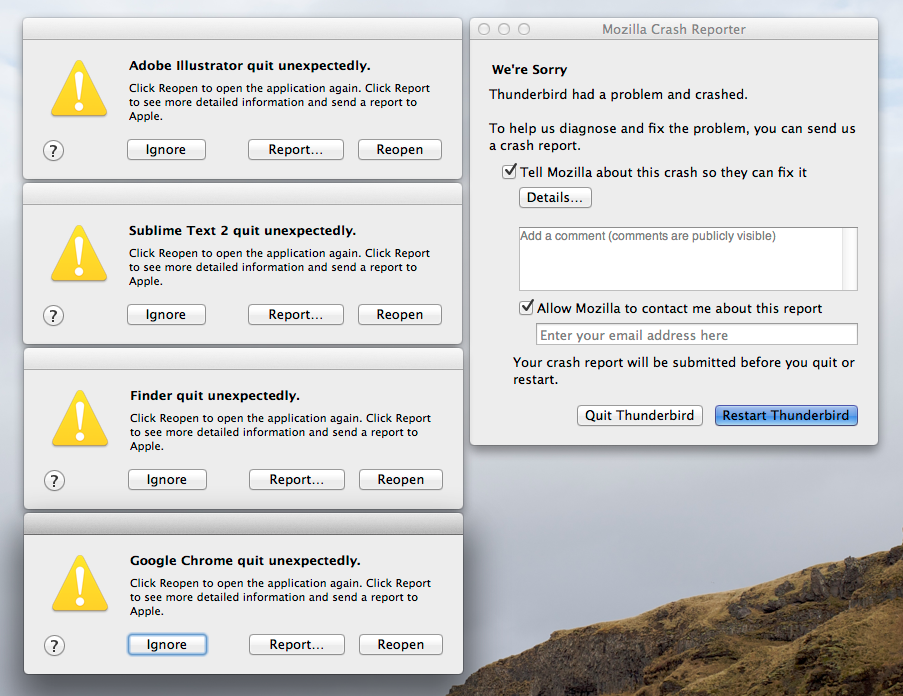Click the email address input field
Screen dimensions: 903x696
point(697,334)
